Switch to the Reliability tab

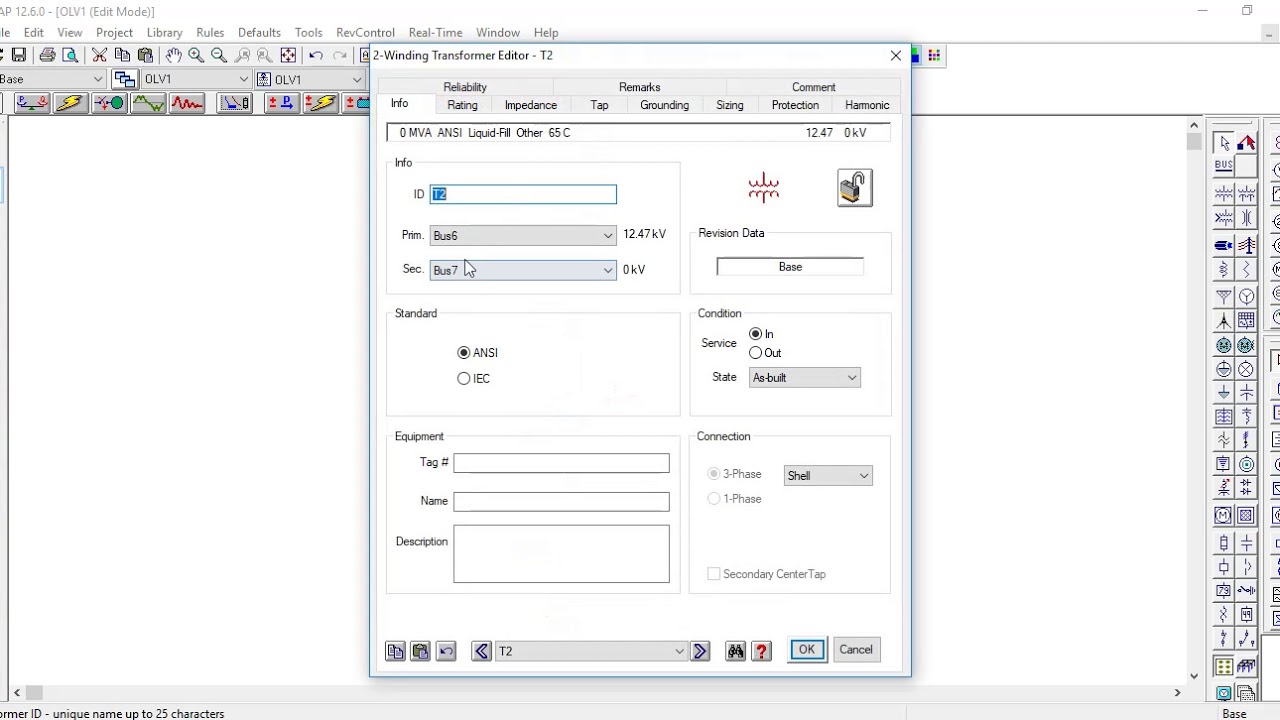pos(465,87)
